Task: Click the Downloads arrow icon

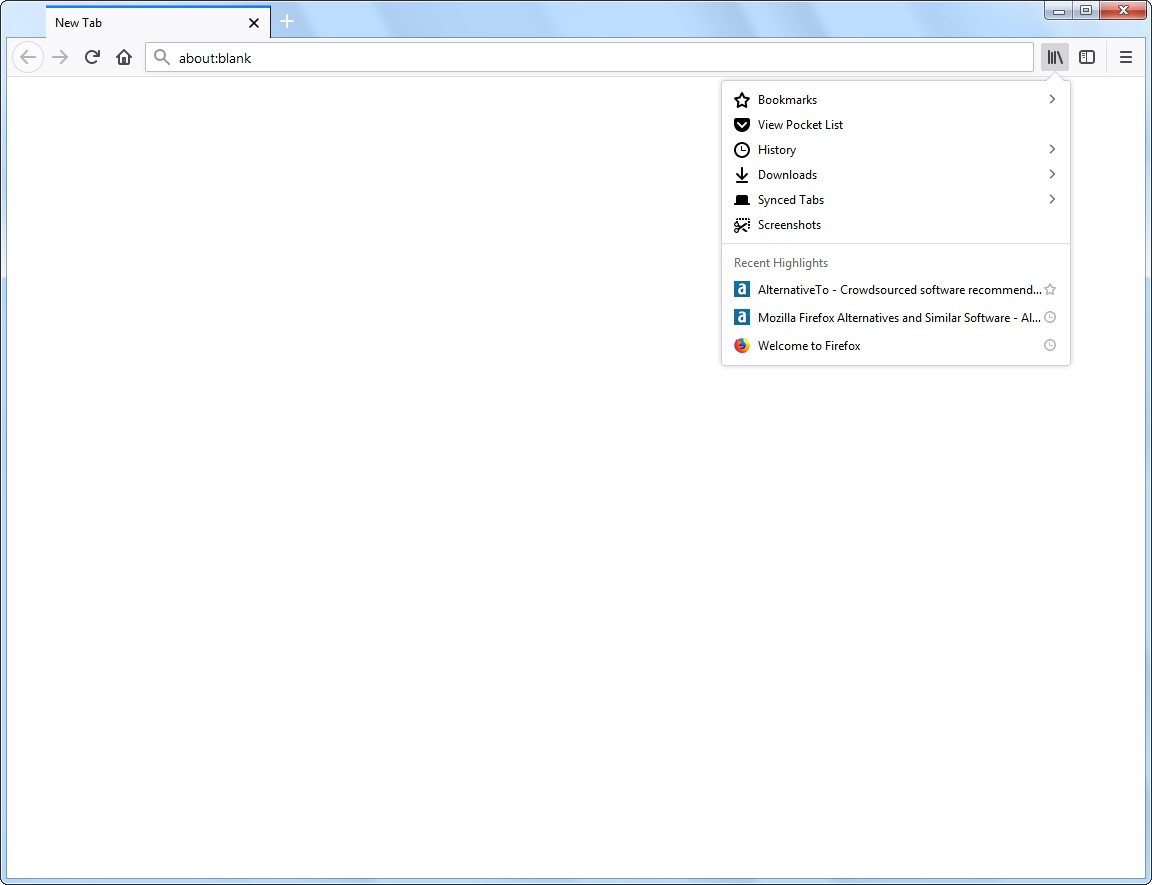Action: (742, 175)
